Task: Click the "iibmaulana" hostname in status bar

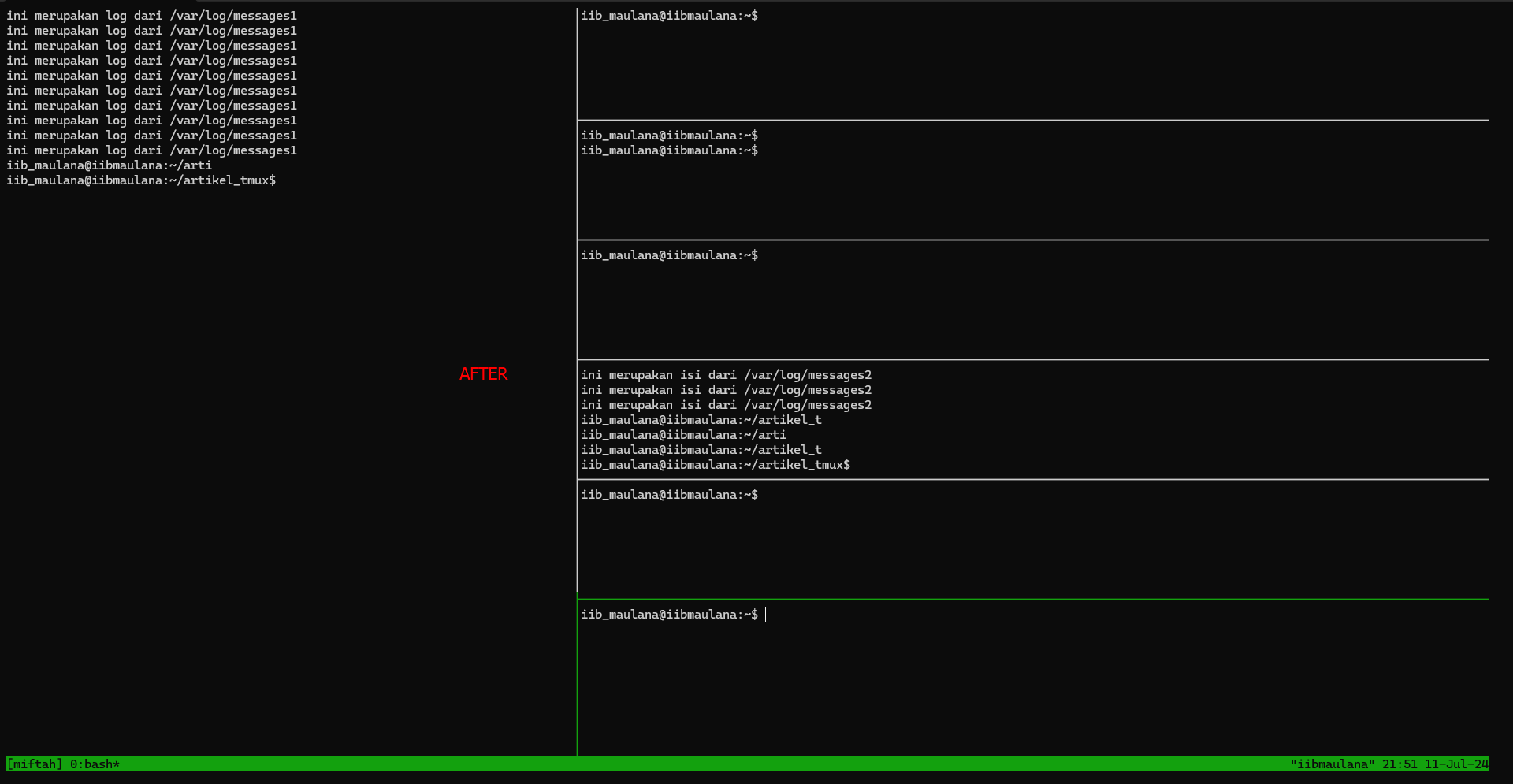Action: pos(1332,764)
